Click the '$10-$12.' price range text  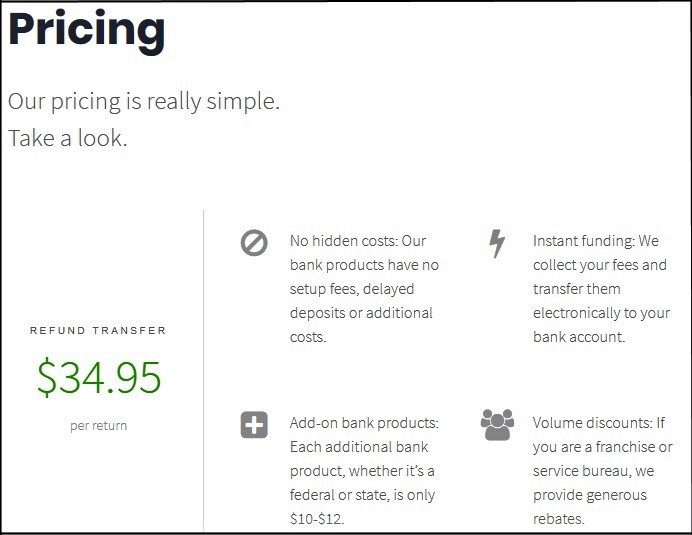[317, 519]
